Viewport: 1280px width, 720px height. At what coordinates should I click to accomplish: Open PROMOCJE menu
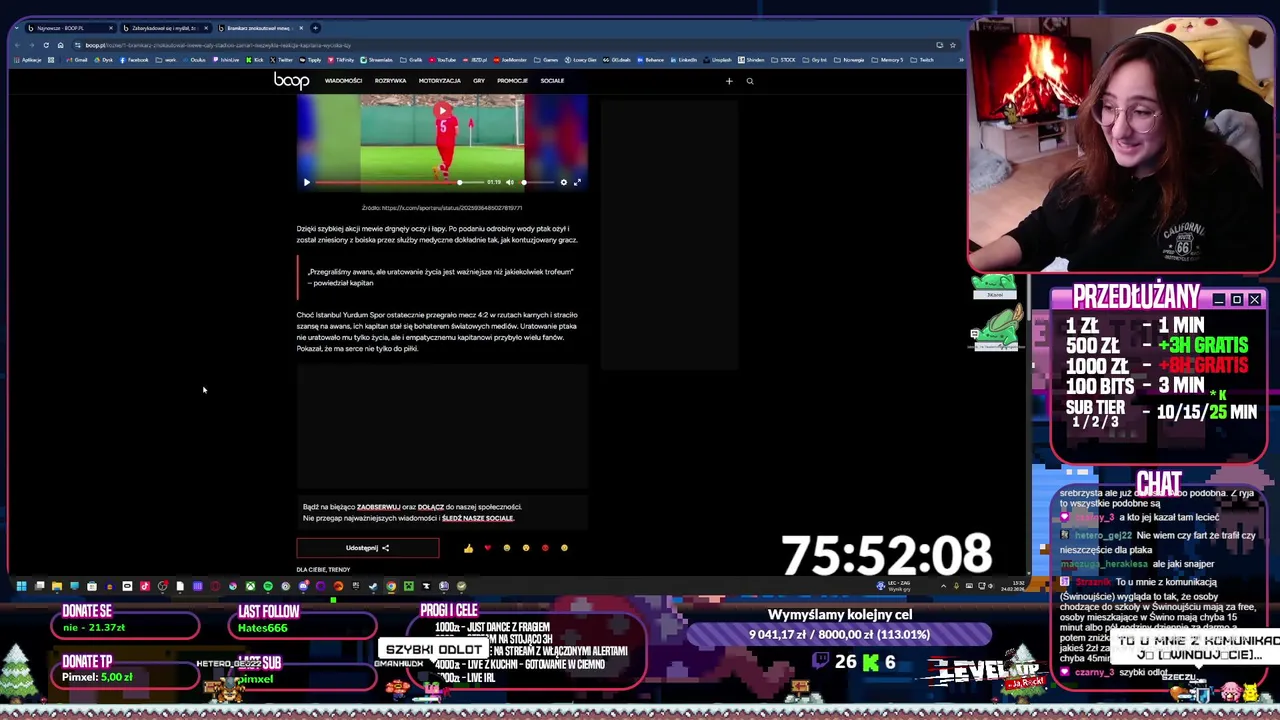[x=512, y=81]
